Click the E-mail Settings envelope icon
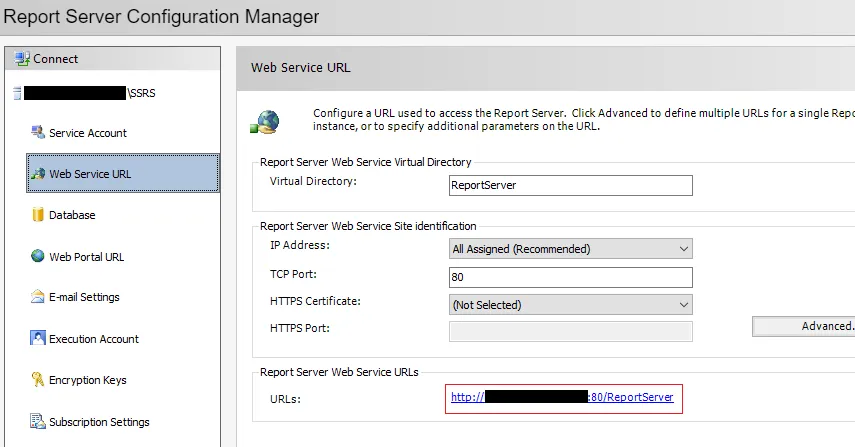The image size is (855, 447). click(39, 297)
